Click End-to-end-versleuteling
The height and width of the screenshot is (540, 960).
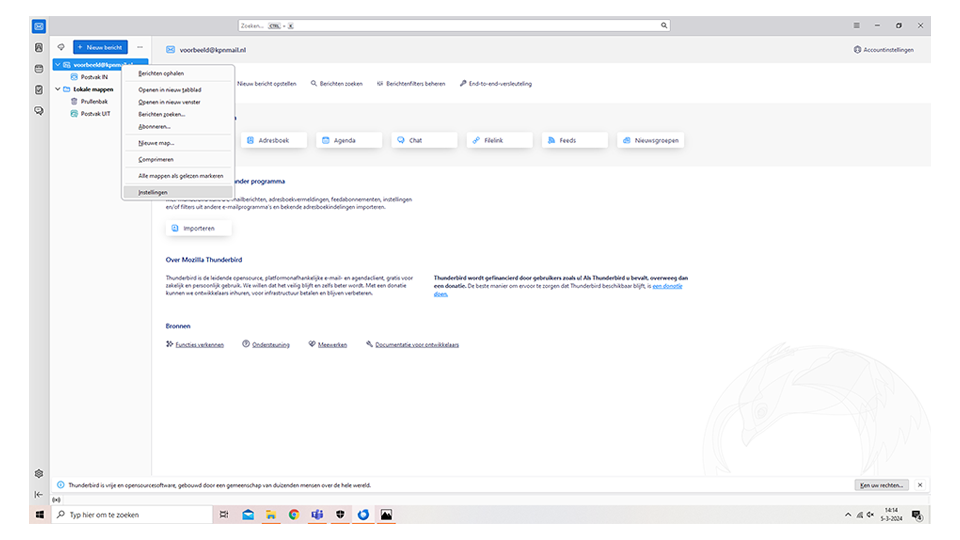tap(496, 84)
